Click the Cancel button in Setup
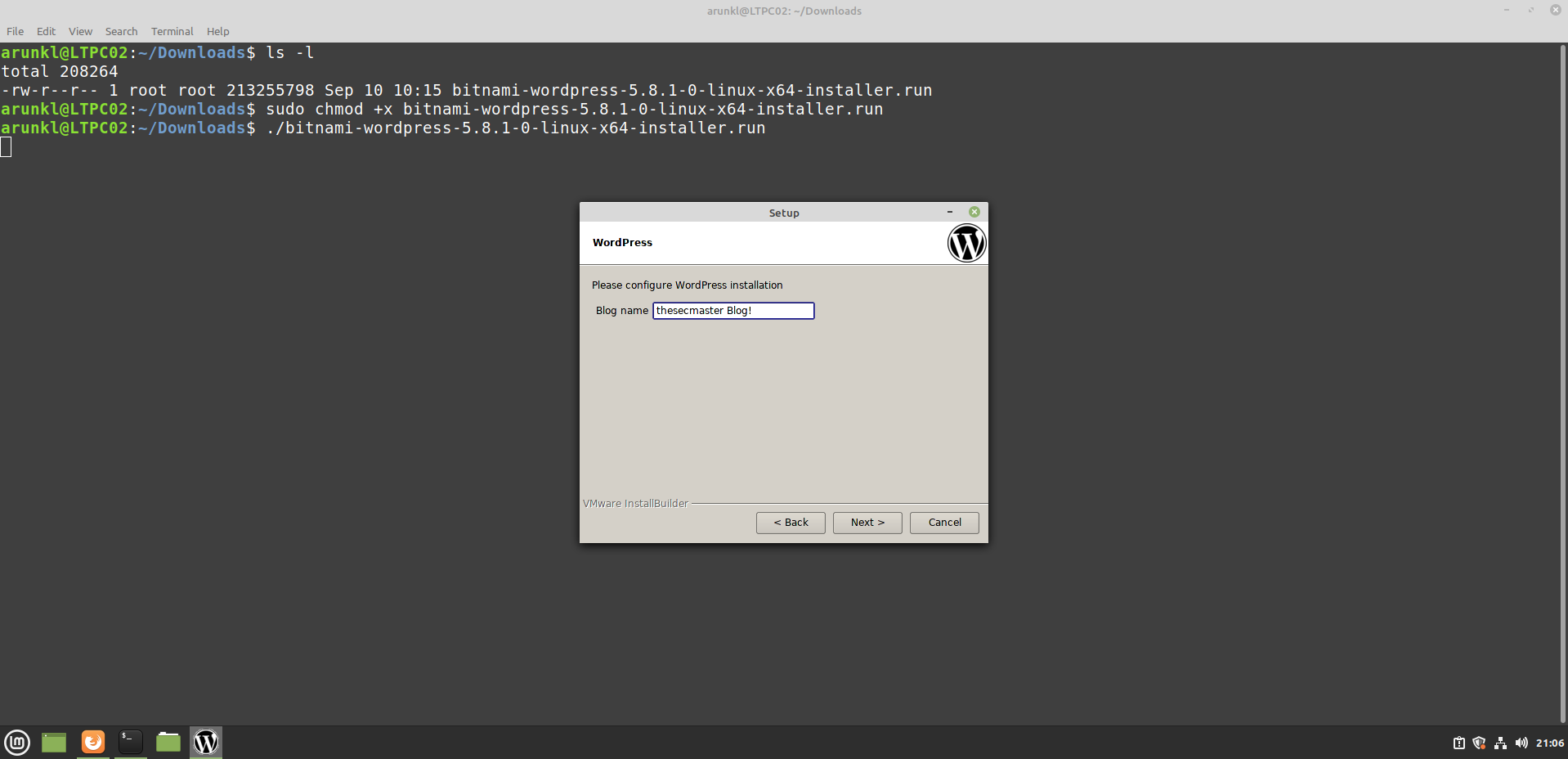 point(944,523)
